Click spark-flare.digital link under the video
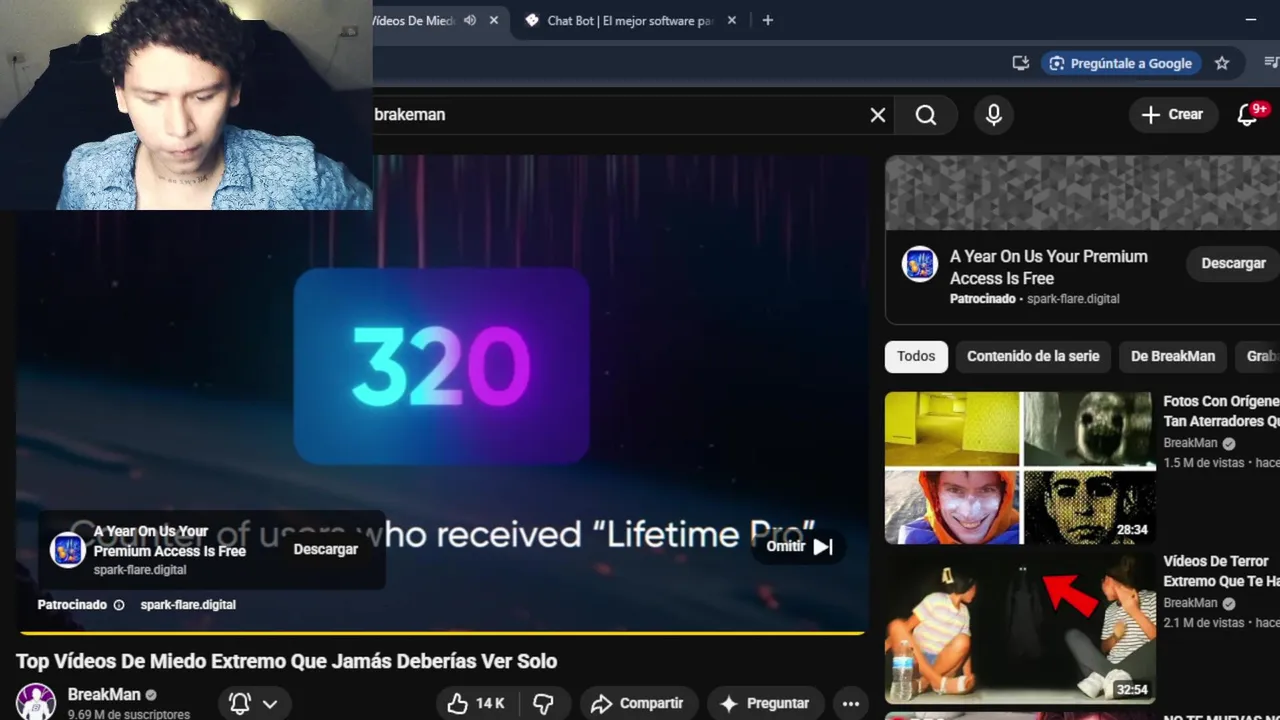This screenshot has width=1280, height=720. click(x=188, y=605)
